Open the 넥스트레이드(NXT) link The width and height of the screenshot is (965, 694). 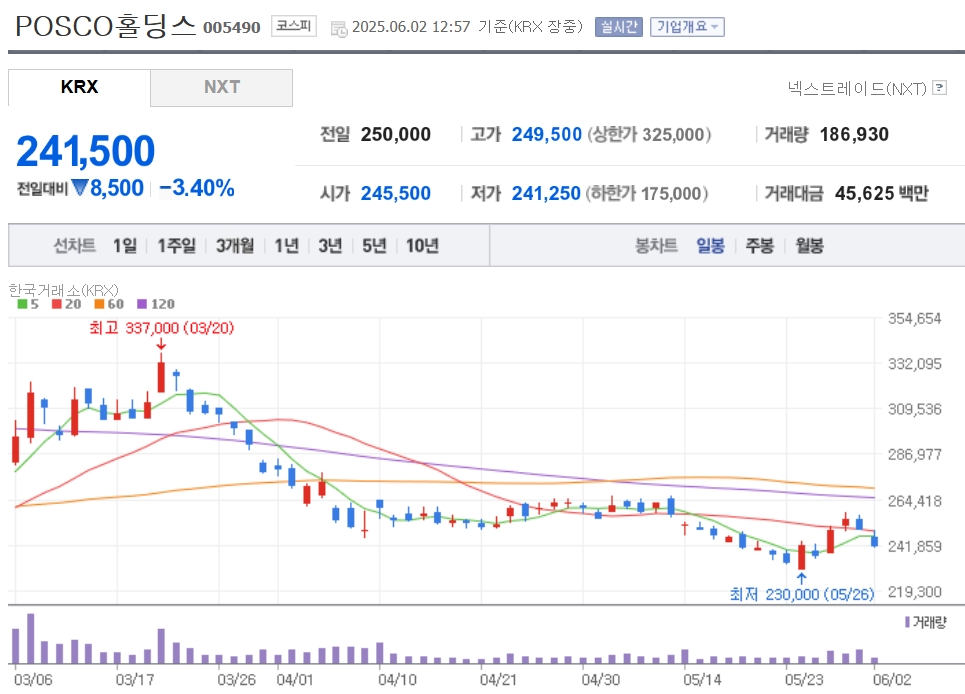(857, 89)
